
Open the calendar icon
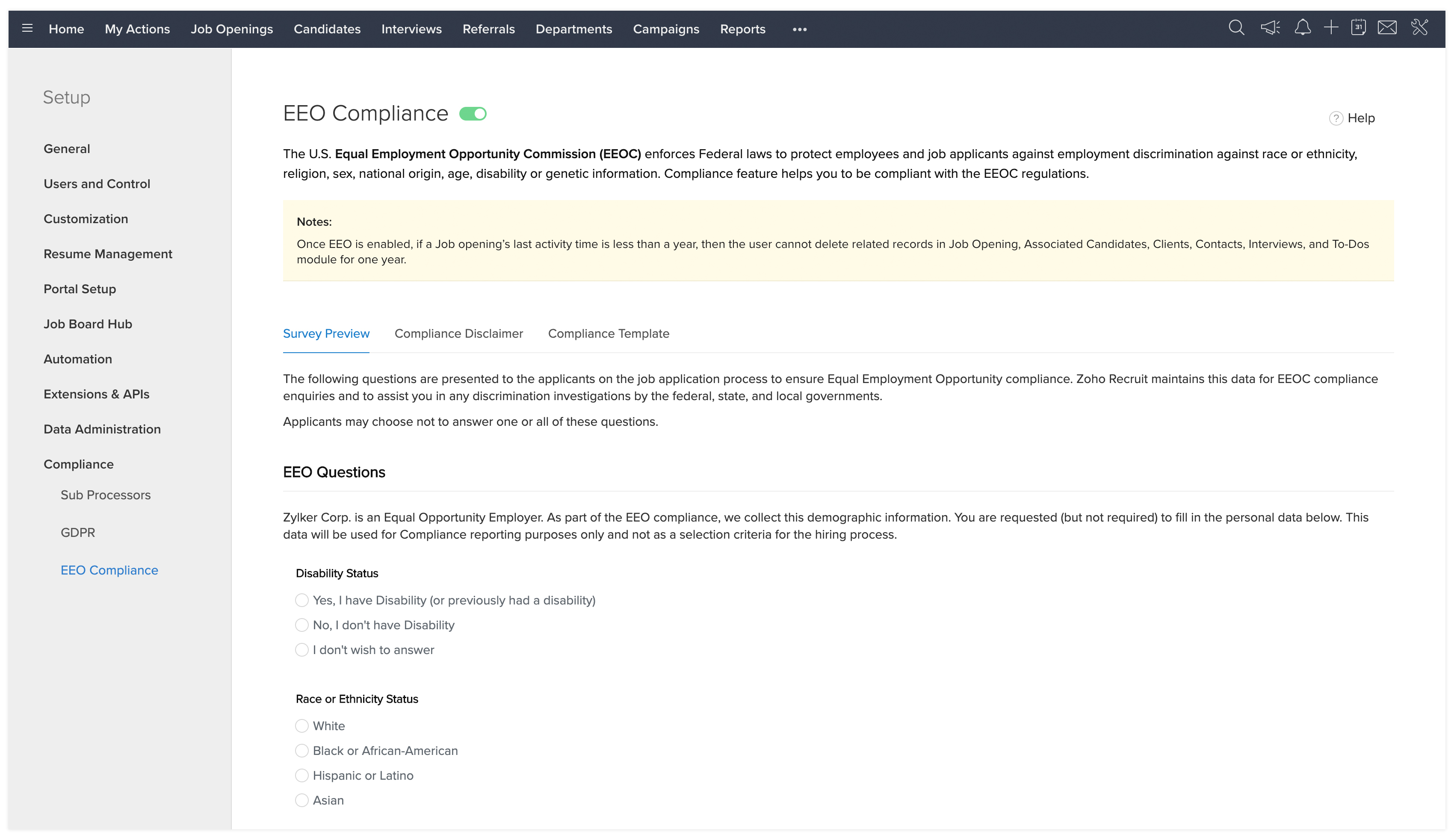1358,28
